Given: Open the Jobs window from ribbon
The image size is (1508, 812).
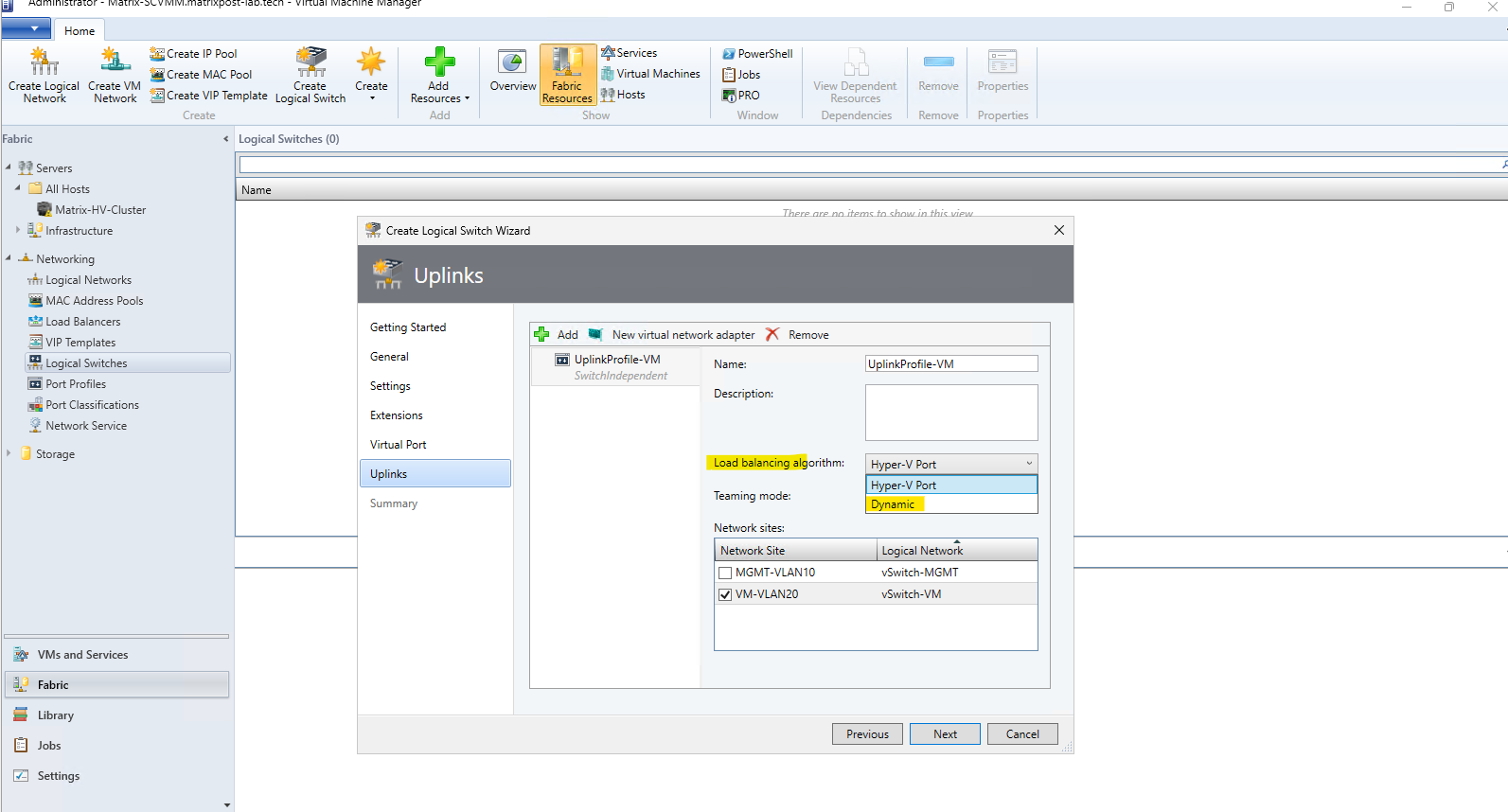Looking at the screenshot, I should point(741,75).
